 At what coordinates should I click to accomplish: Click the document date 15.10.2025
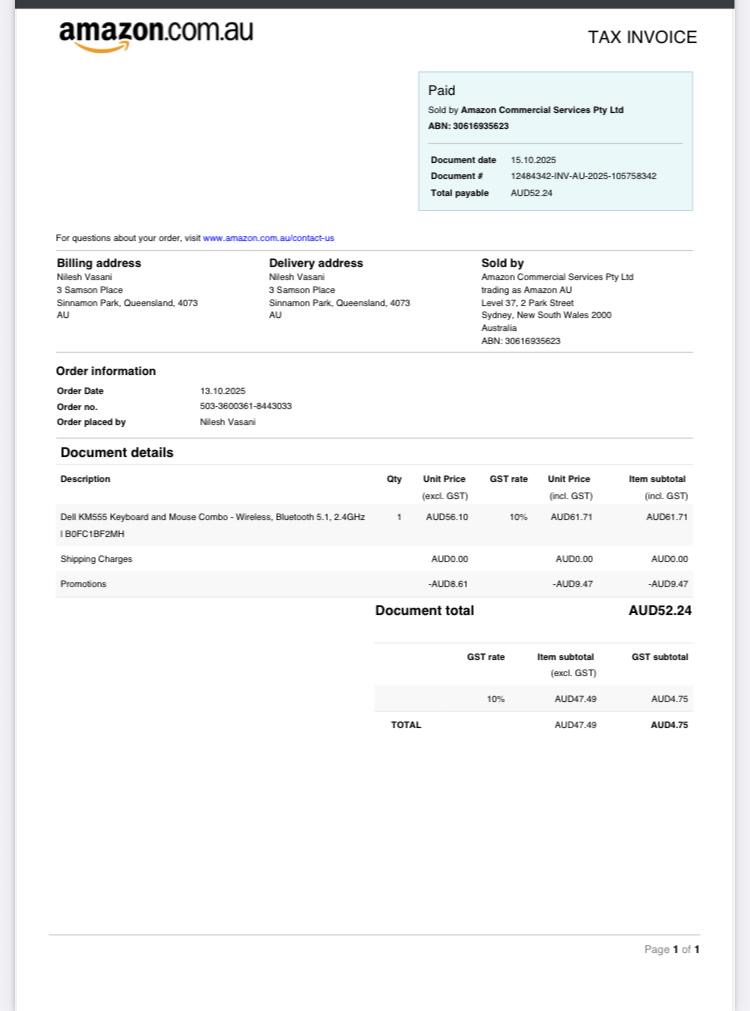(533, 160)
